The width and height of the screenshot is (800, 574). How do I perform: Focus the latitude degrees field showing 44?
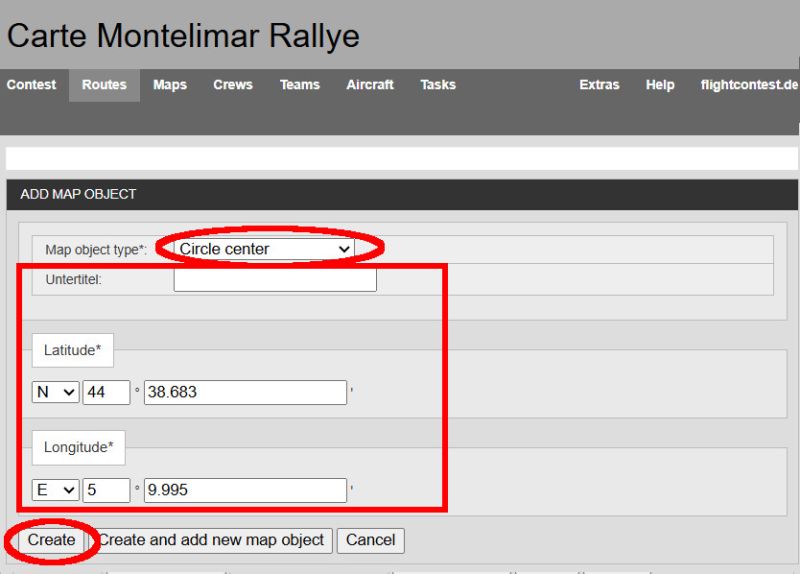[x=107, y=392]
